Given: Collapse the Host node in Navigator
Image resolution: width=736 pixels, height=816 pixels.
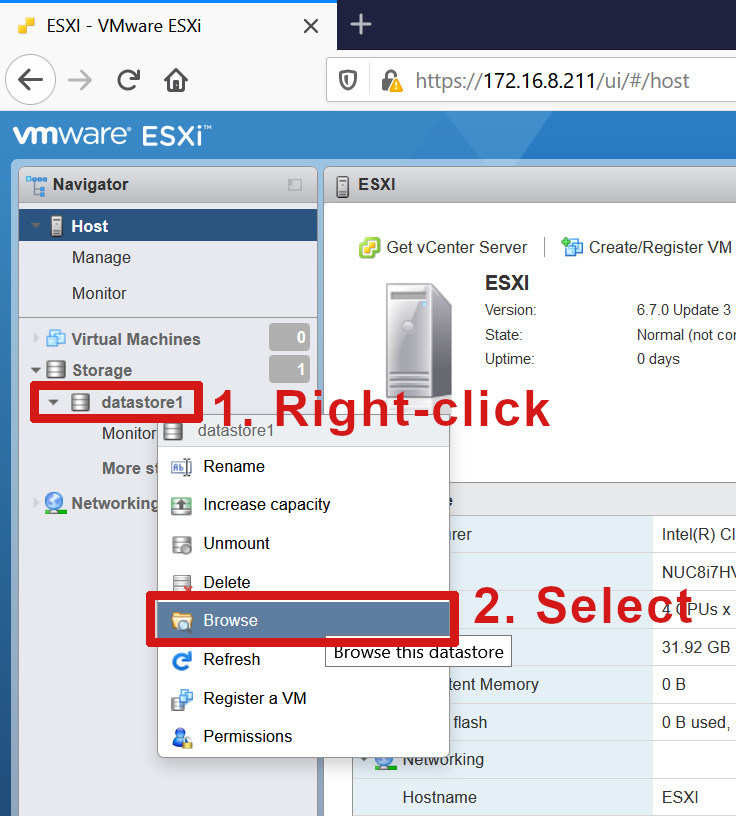Looking at the screenshot, I should coord(35,225).
